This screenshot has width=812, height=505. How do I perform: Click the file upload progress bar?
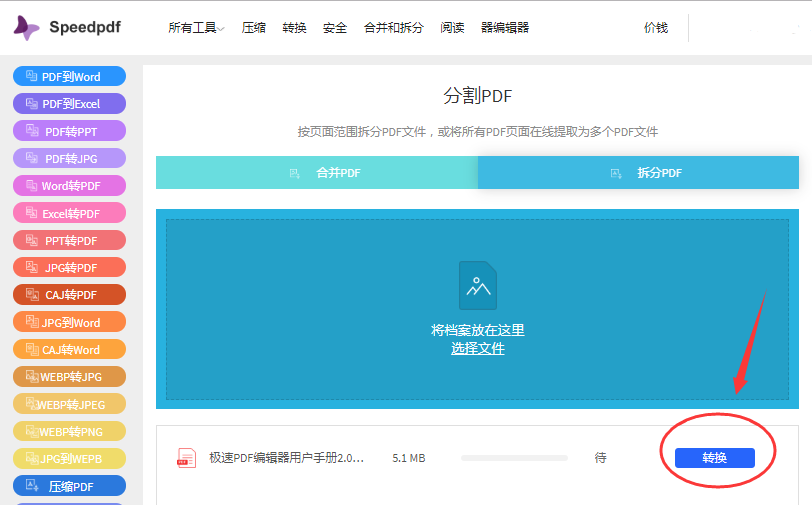click(514, 458)
